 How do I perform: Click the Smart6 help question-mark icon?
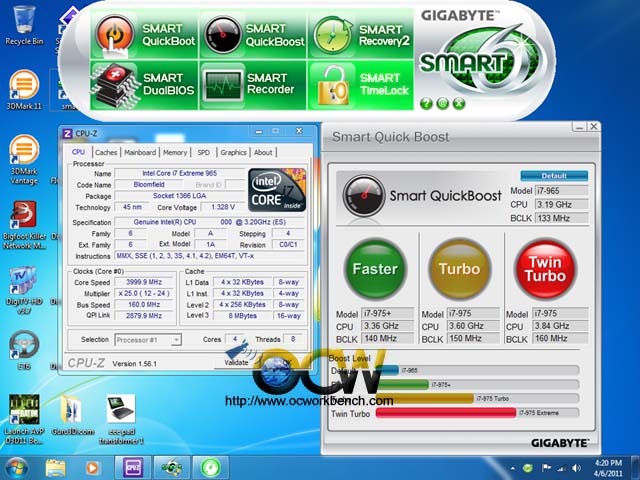click(426, 103)
